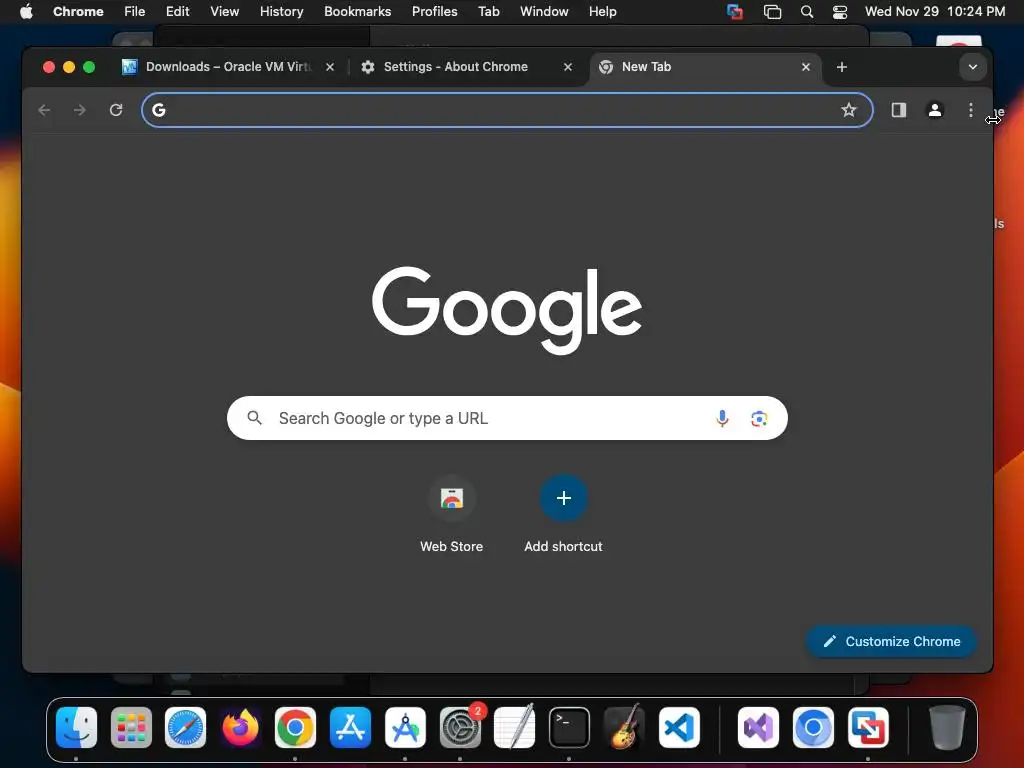Open the App Store from the Dock

pyautogui.click(x=351, y=728)
